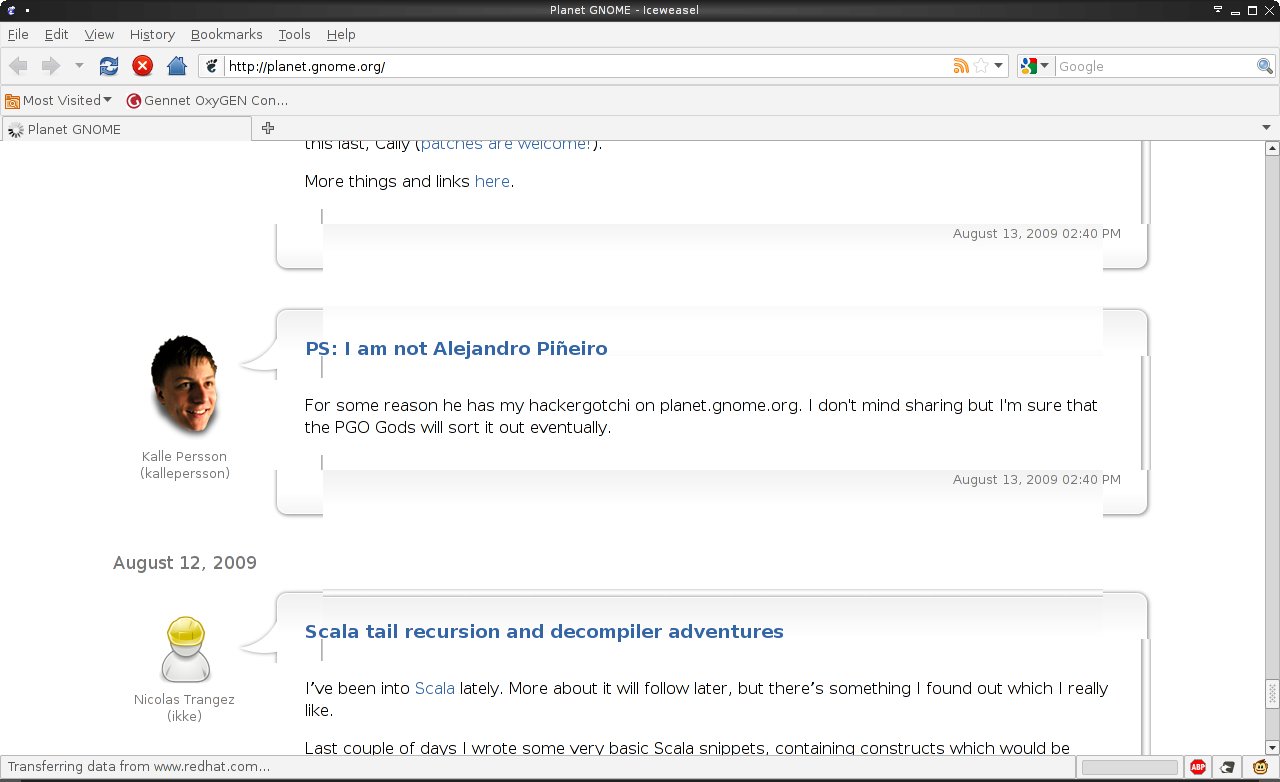Click the hard-hat avatar of Nicolas Trangez
Image resolution: width=1280 pixels, height=782 pixels.
click(x=185, y=650)
